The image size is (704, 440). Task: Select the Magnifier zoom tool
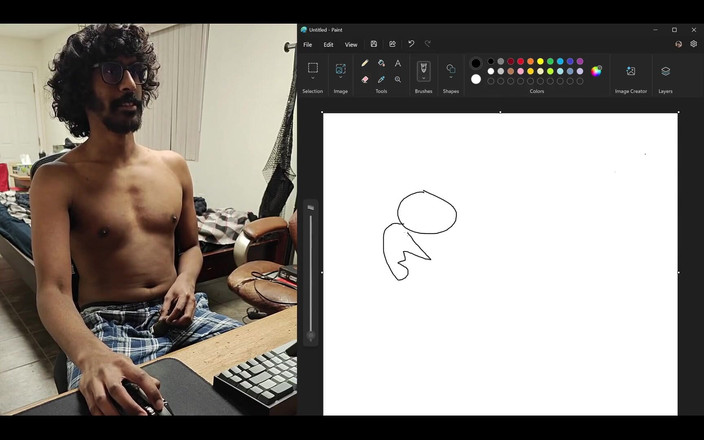(398, 79)
